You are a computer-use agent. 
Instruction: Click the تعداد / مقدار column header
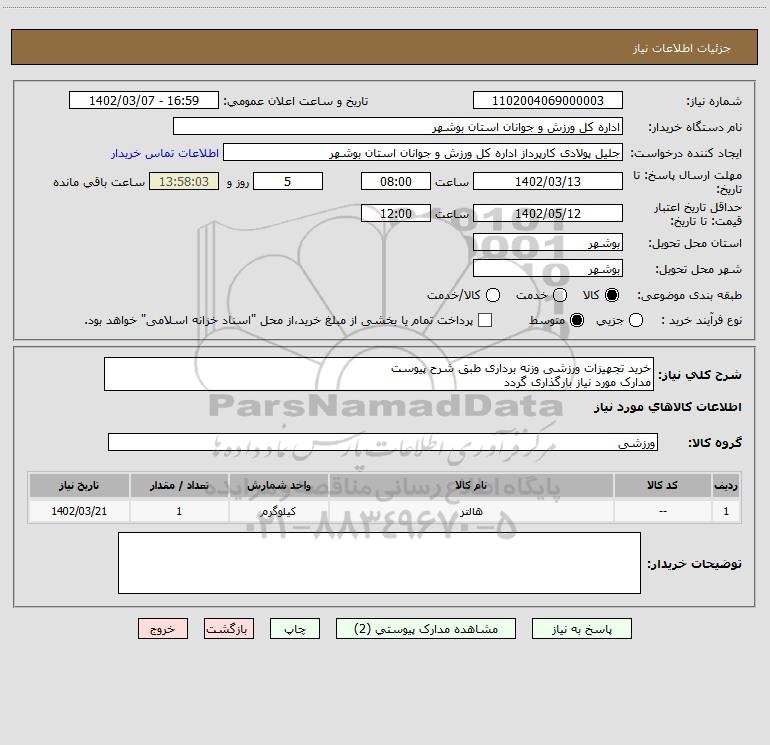179,486
